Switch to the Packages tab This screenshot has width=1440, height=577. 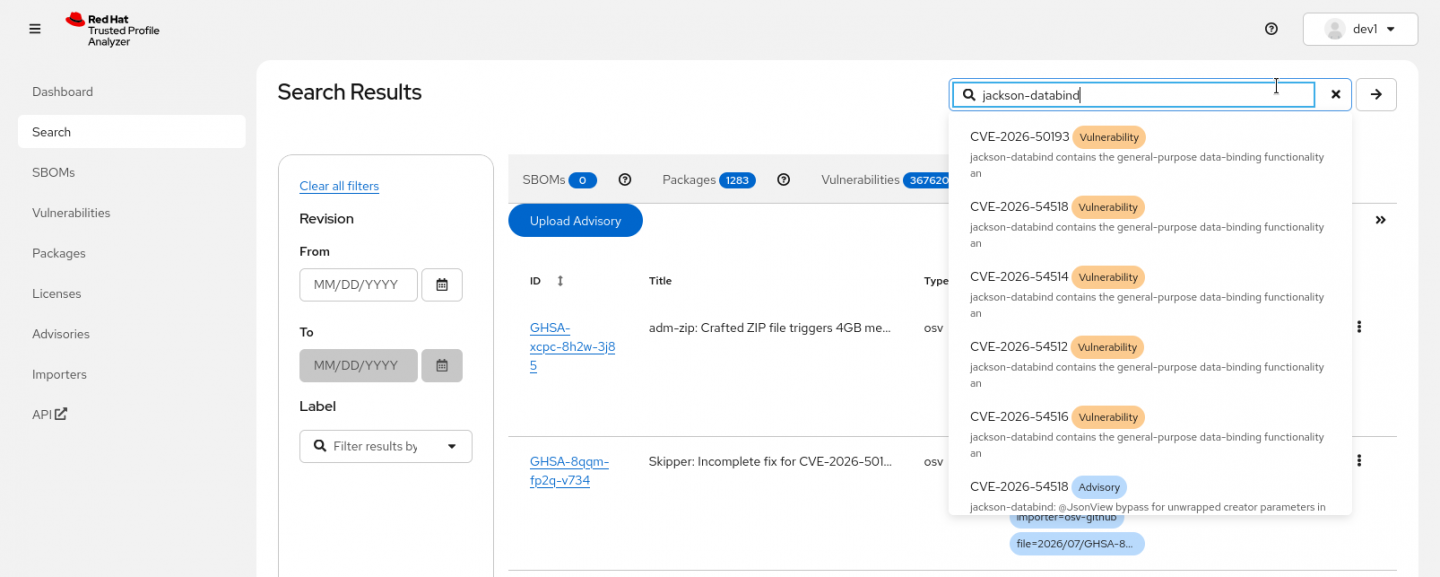(x=708, y=180)
